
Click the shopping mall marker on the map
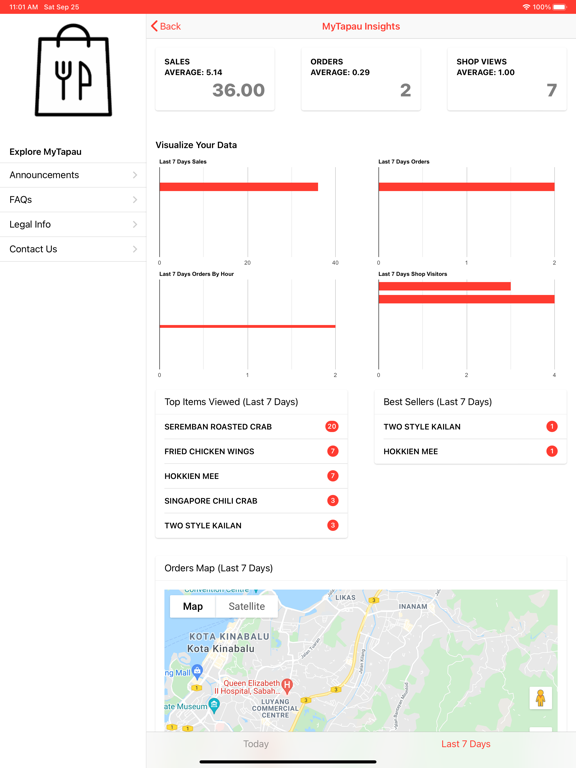pos(197,671)
